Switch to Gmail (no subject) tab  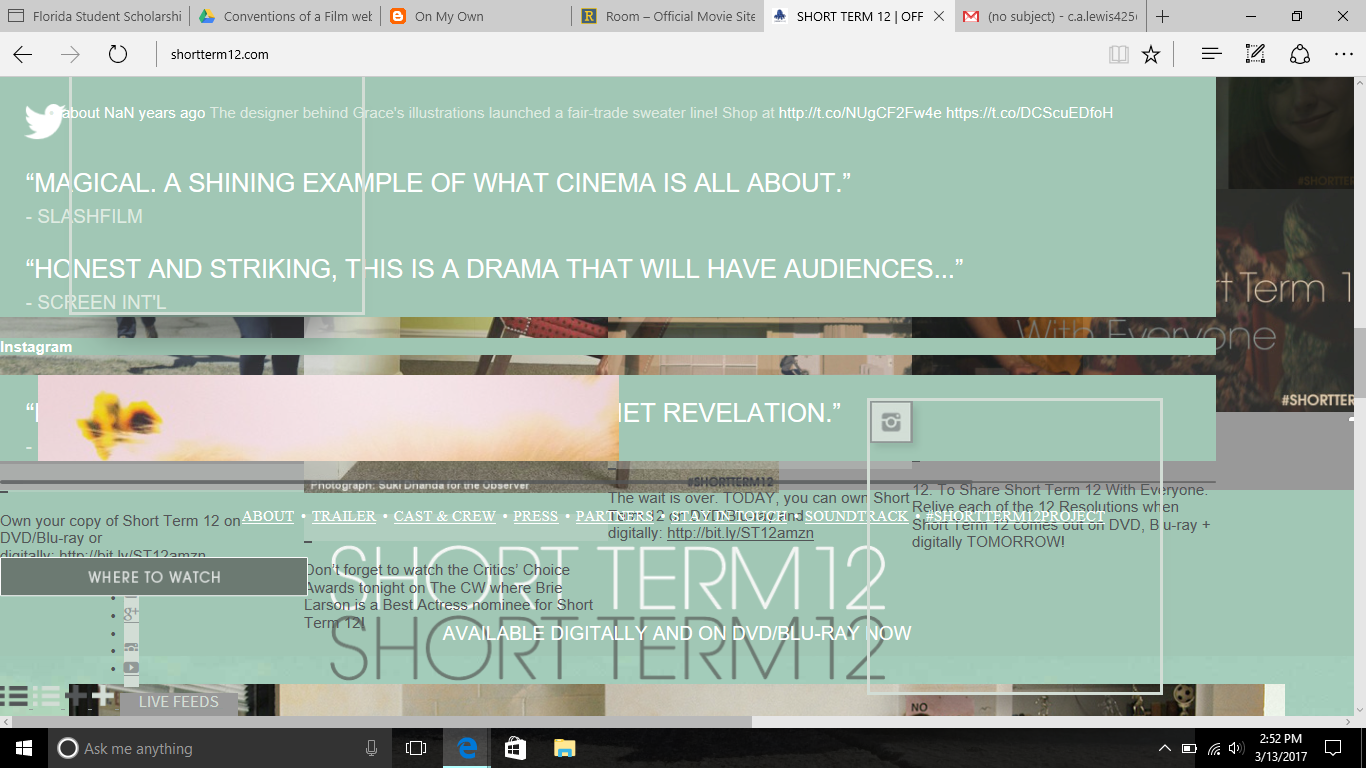coord(1050,16)
